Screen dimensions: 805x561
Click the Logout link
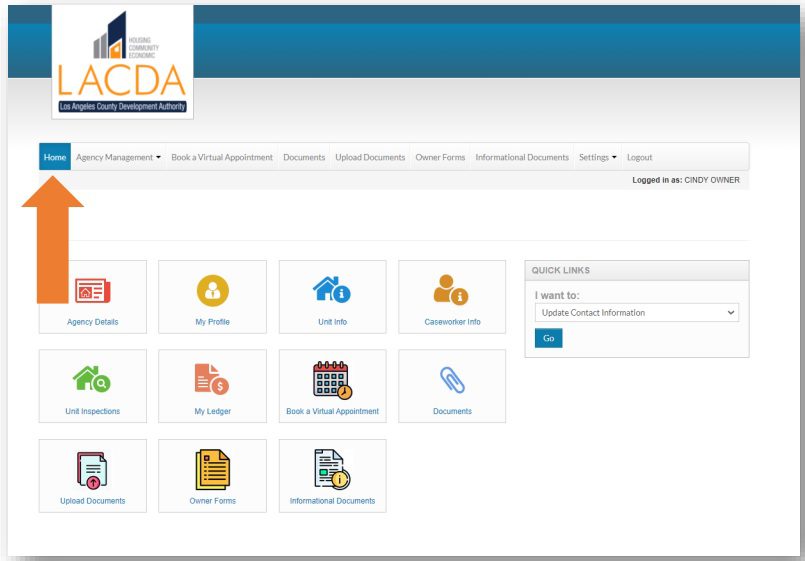click(x=639, y=158)
